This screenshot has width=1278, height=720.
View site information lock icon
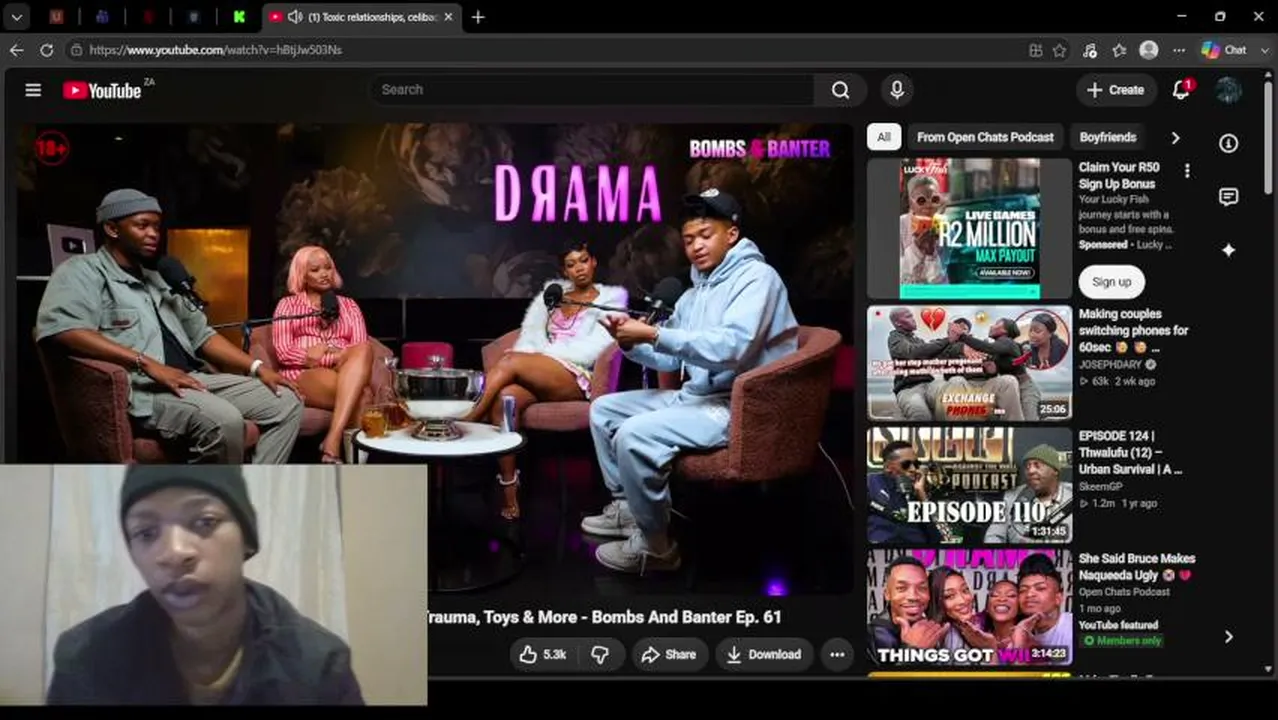[x=76, y=49]
